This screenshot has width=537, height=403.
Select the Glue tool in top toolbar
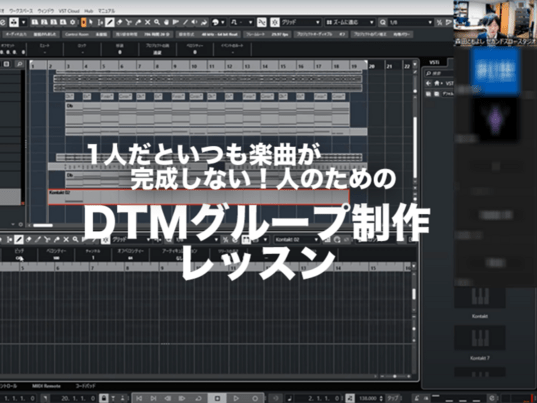[138, 22]
